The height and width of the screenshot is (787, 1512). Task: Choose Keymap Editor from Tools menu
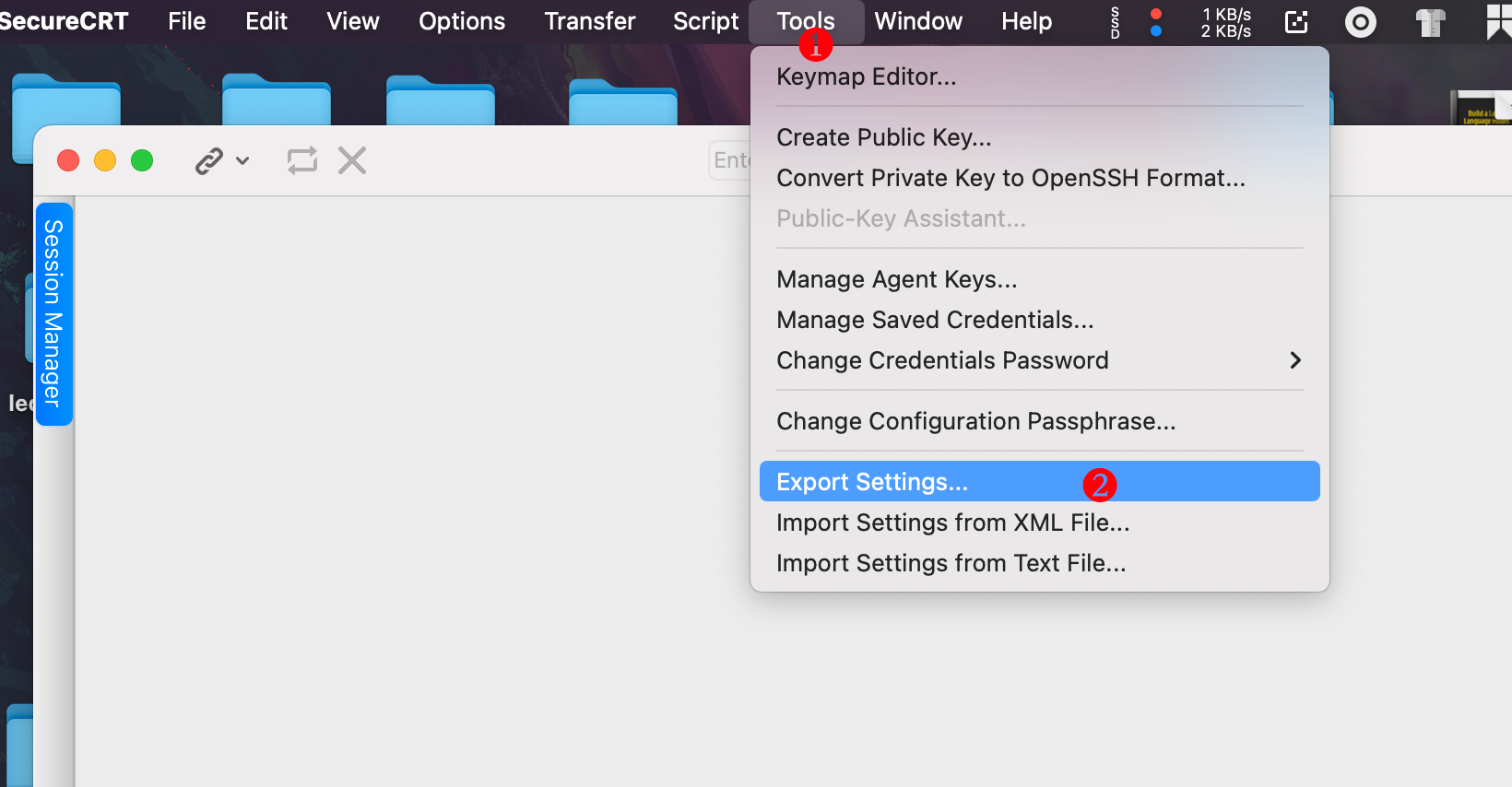point(867,76)
